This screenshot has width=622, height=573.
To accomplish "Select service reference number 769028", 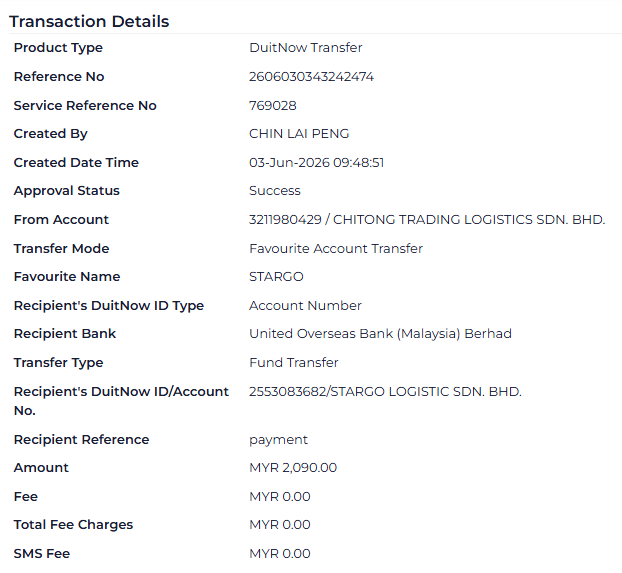I will click(x=273, y=106).
